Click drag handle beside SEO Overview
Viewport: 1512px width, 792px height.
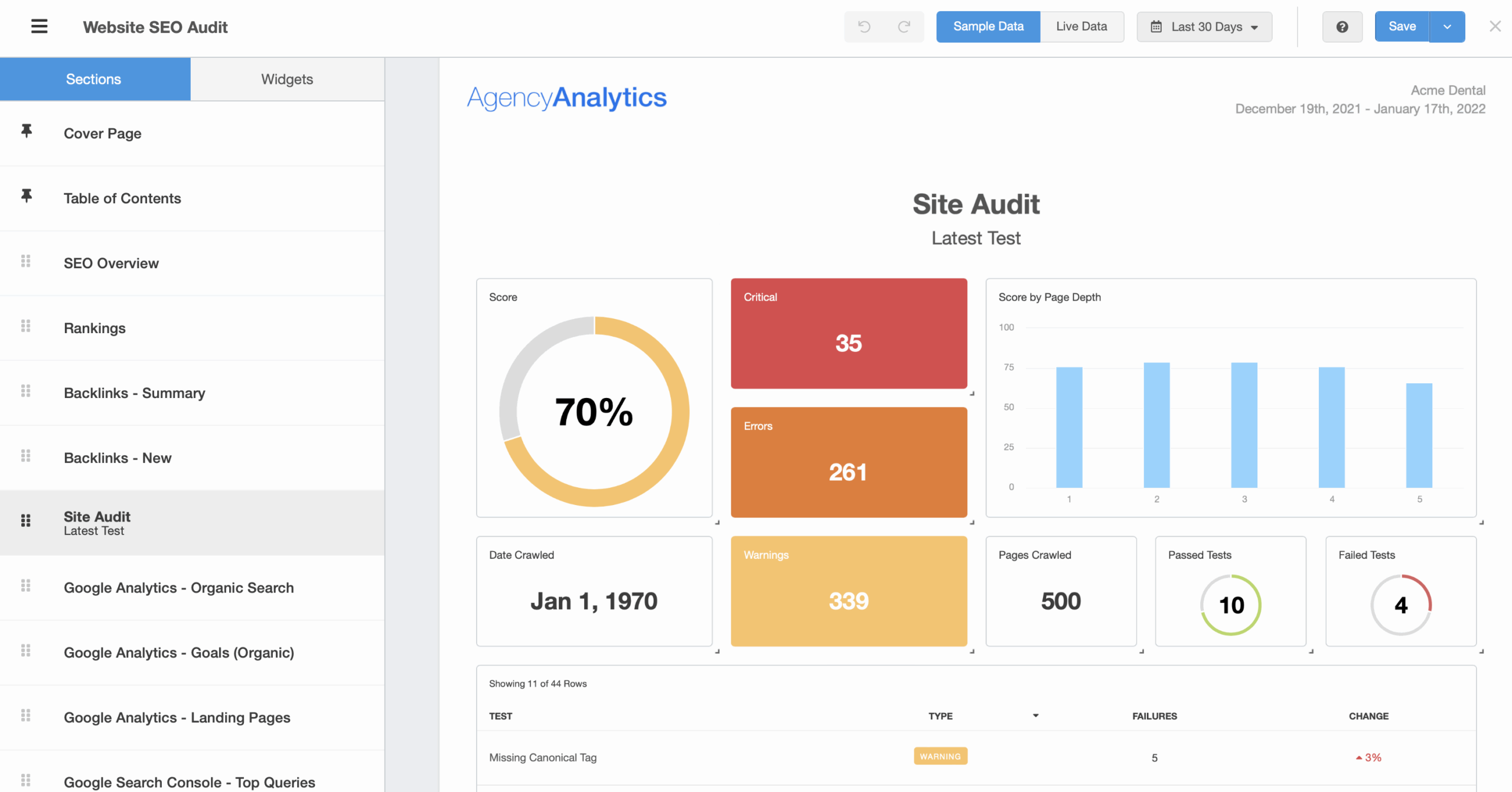tap(25, 261)
